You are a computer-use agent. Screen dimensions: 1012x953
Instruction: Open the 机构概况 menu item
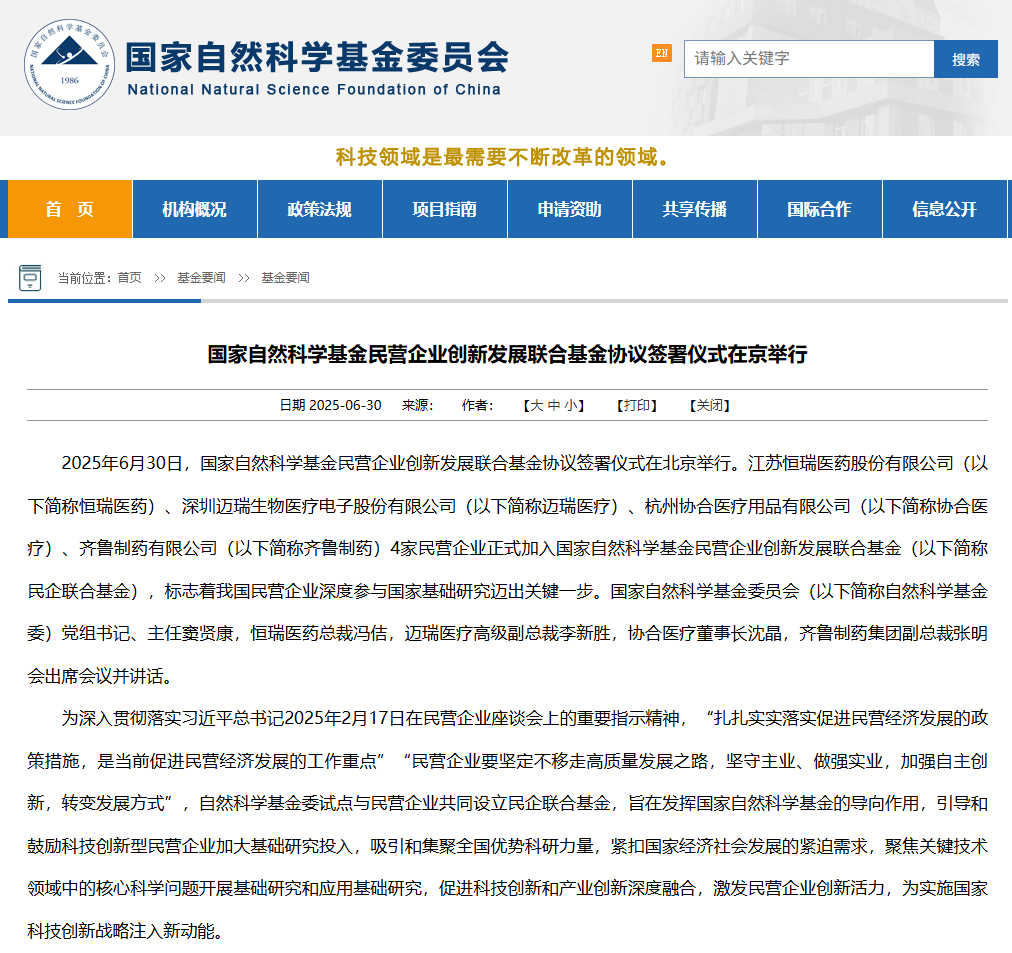pos(194,209)
